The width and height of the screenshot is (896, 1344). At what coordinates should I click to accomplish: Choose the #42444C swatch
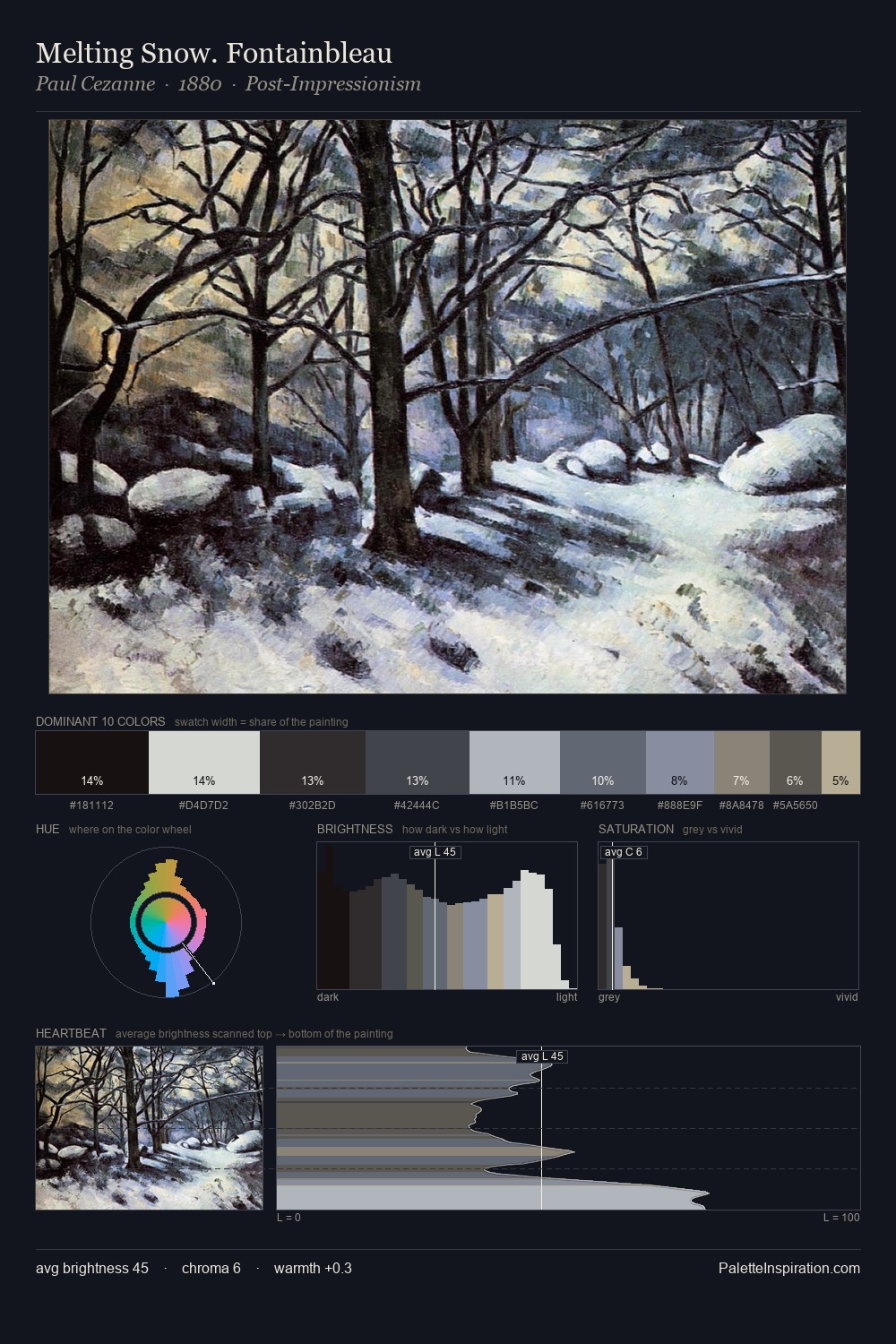coord(418,762)
